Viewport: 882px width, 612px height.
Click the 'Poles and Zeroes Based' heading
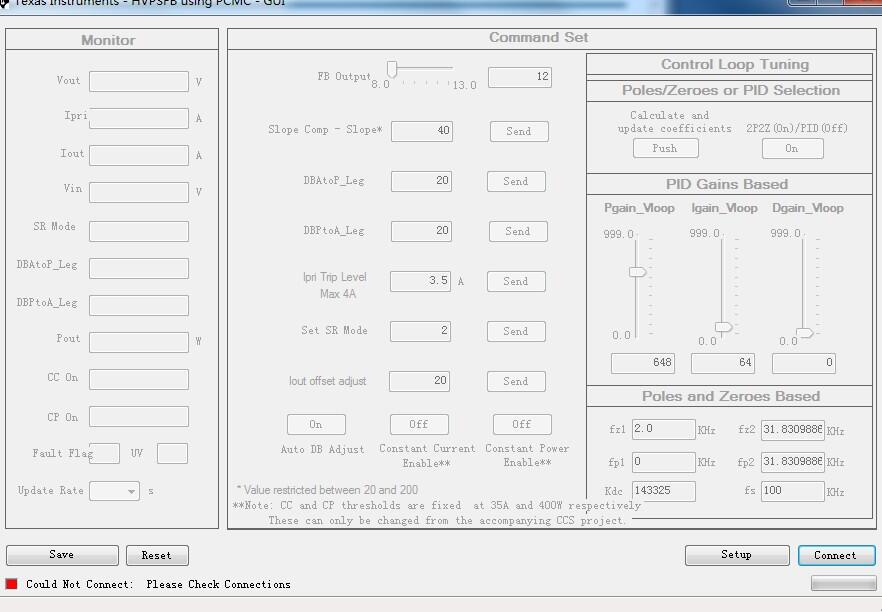[x=731, y=396]
